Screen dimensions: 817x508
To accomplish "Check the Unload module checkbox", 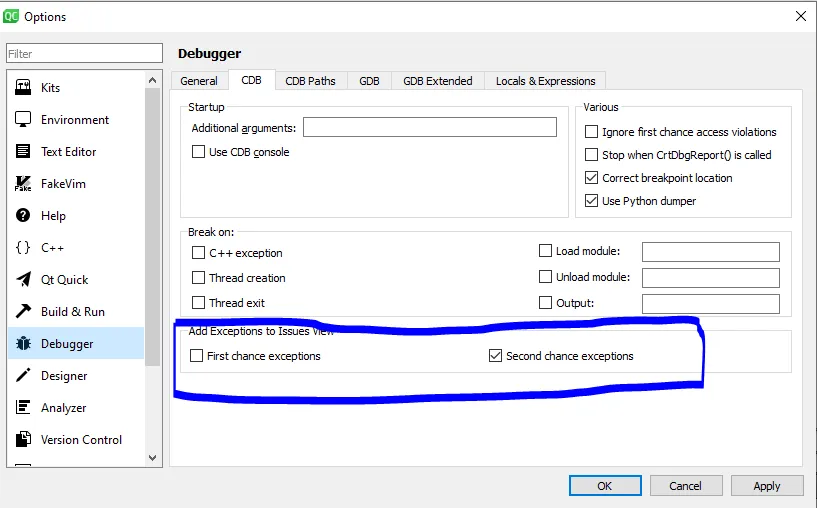I will pyautogui.click(x=545, y=277).
